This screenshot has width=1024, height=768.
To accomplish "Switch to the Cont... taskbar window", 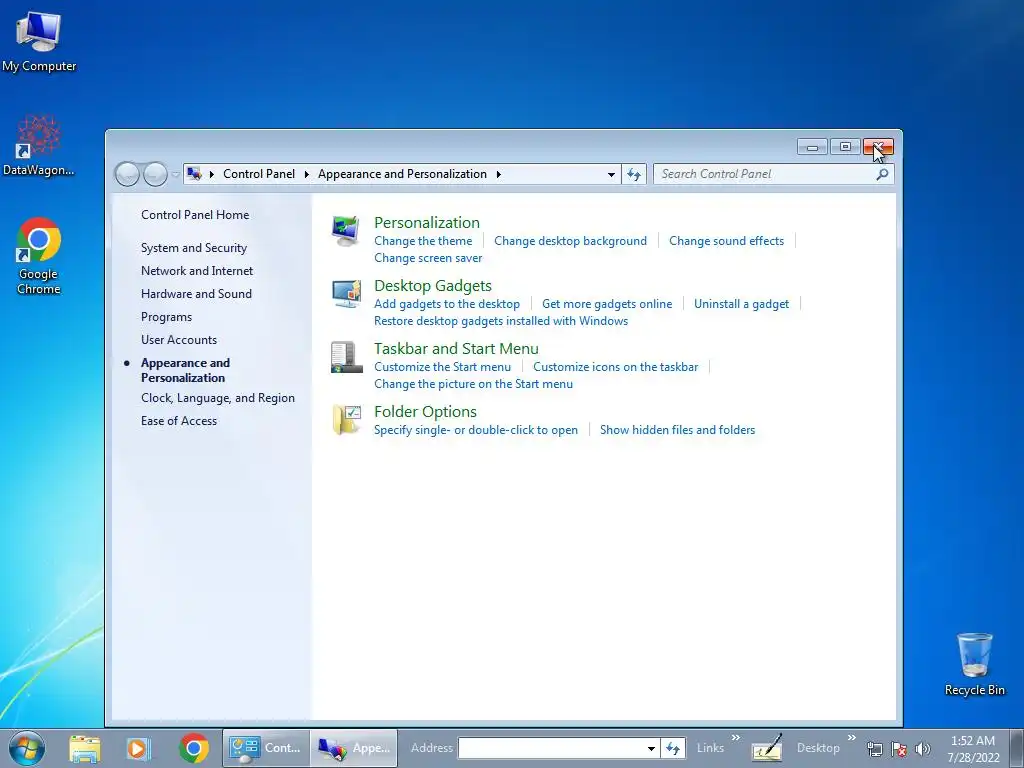I will point(266,748).
